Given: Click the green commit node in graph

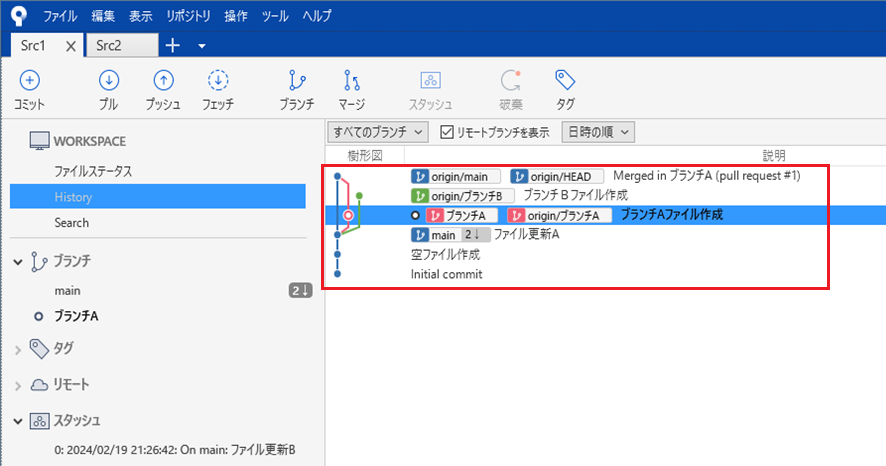Looking at the screenshot, I should (359, 196).
